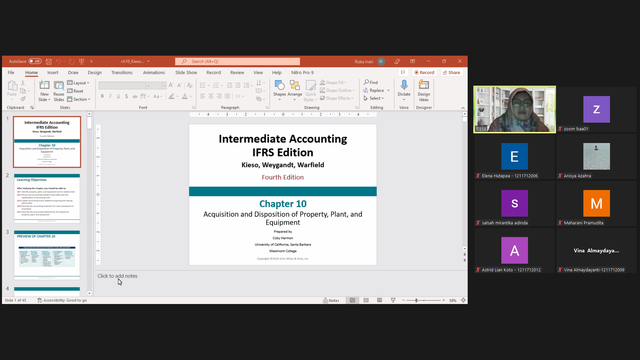The image size is (640, 360).
Task: Select slide 2 Learning Objectives thumbnail
Action: click(47, 198)
